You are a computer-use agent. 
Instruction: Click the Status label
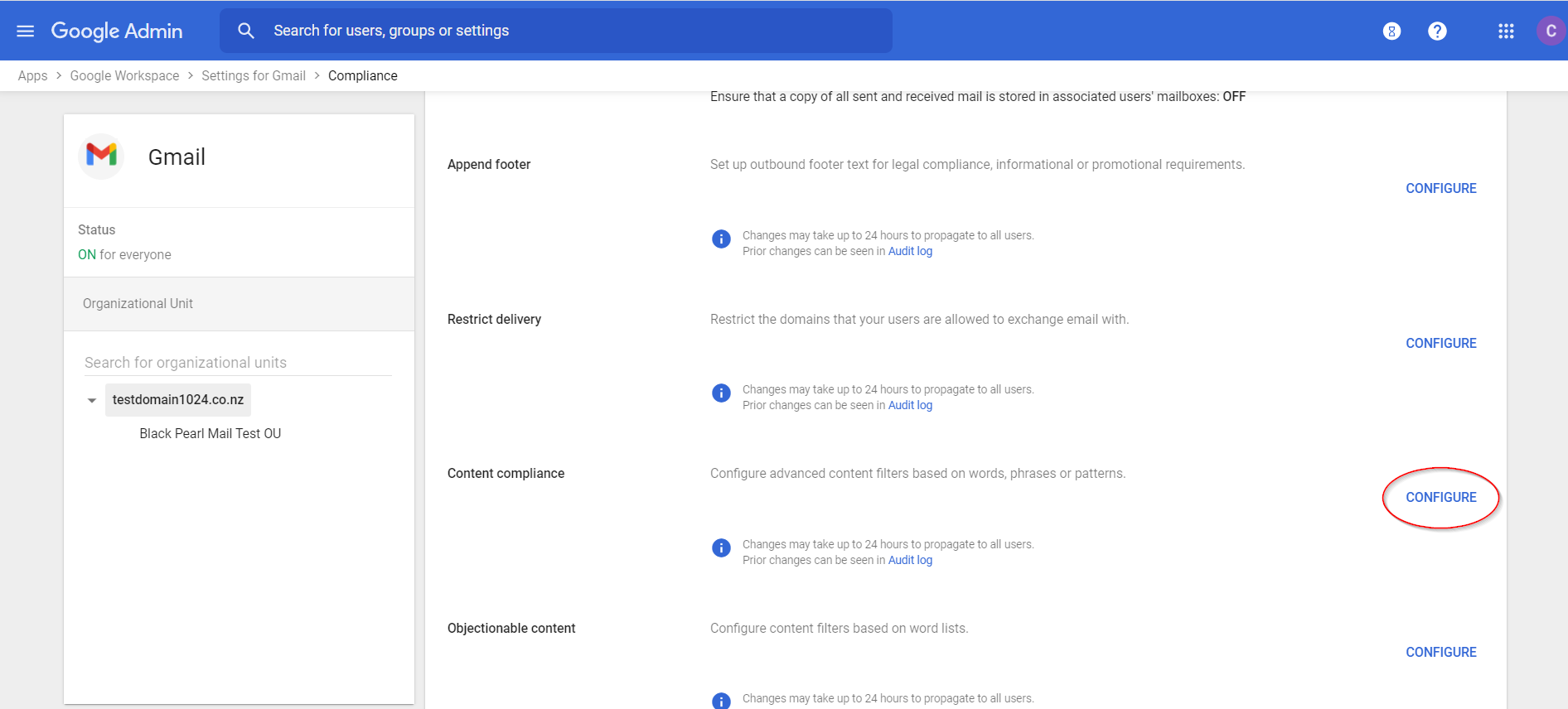(x=96, y=230)
